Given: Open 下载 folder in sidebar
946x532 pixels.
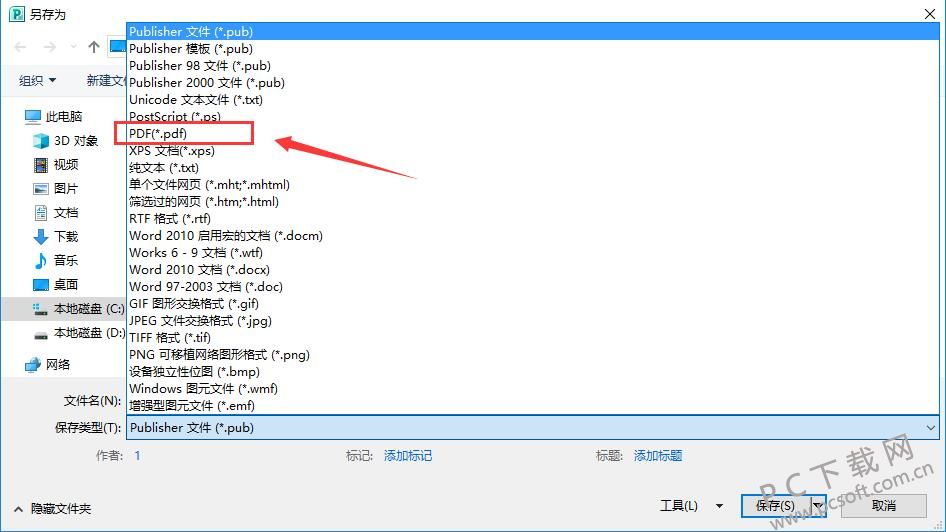Looking at the screenshot, I should [56, 236].
